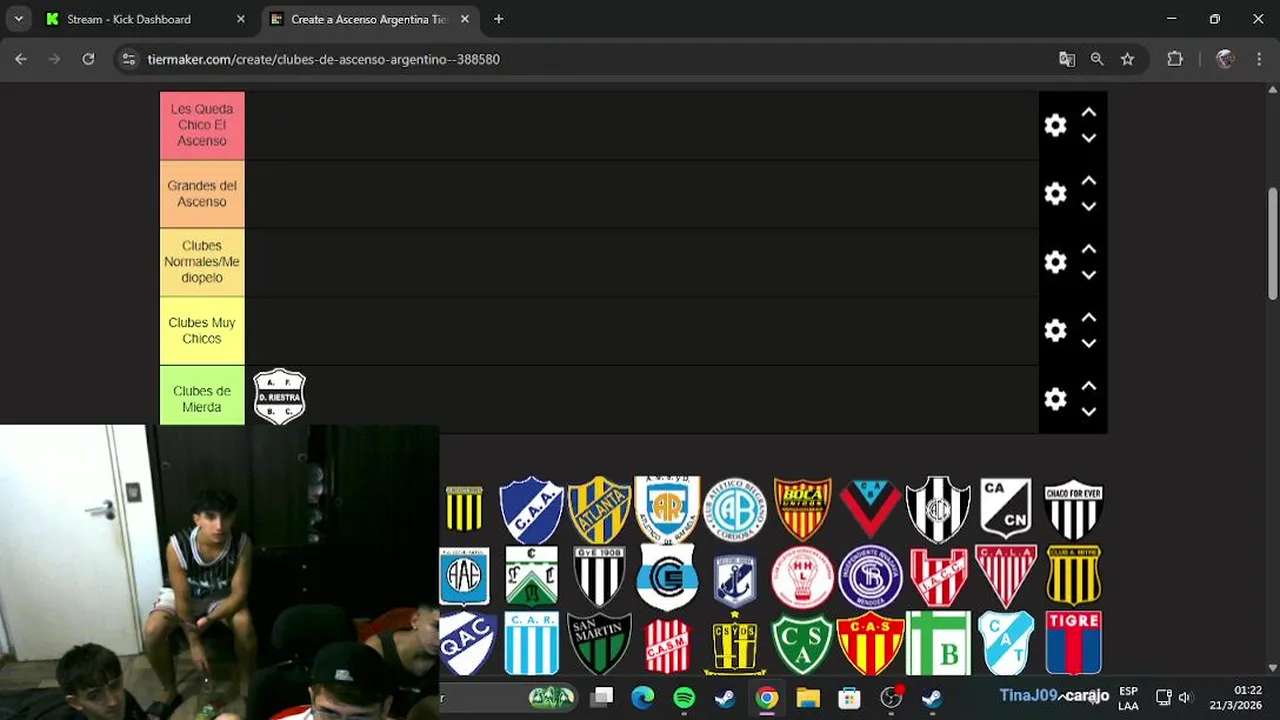This screenshot has height=720, width=1280.
Task: Switch to Create a Ascenso Argentina tab
Action: pos(367,19)
